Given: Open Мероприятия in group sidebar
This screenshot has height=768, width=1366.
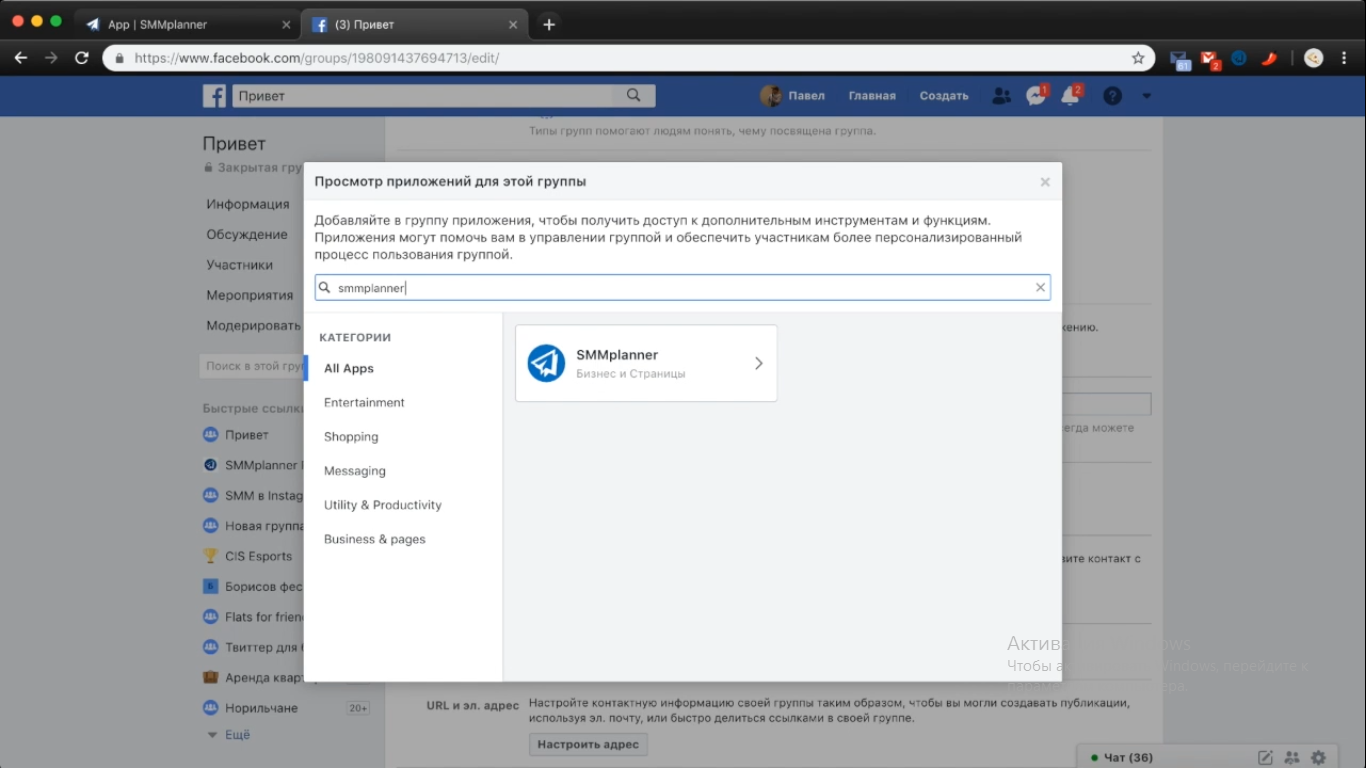Looking at the screenshot, I should coord(250,295).
